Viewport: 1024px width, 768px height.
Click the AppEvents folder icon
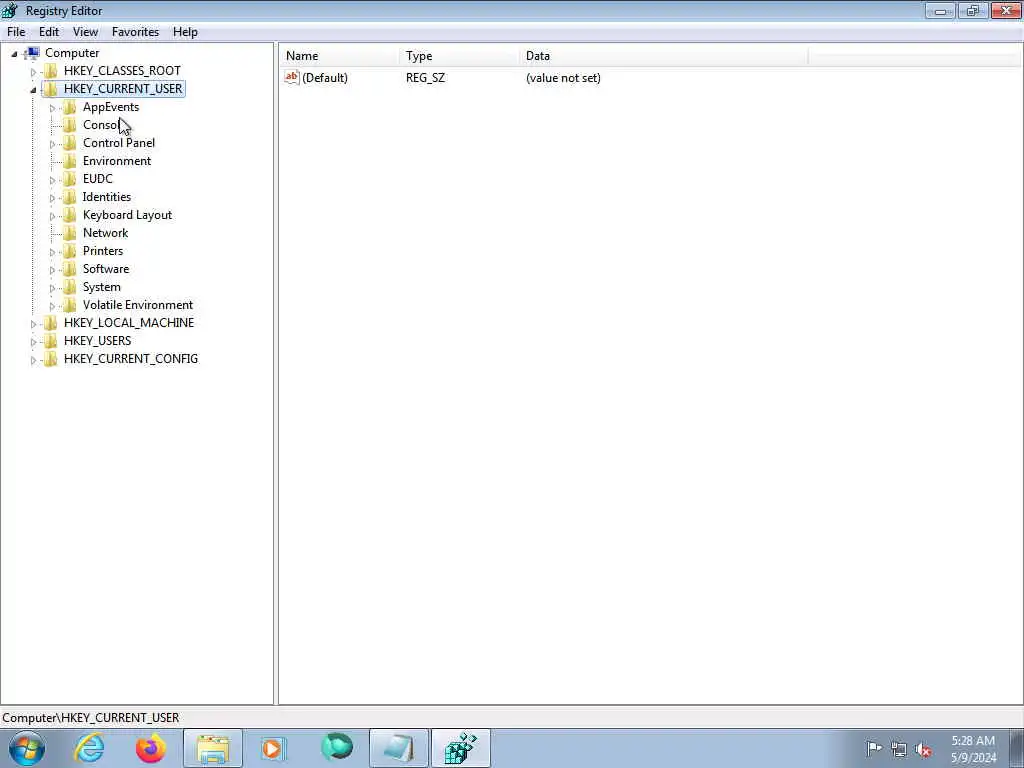coord(69,107)
